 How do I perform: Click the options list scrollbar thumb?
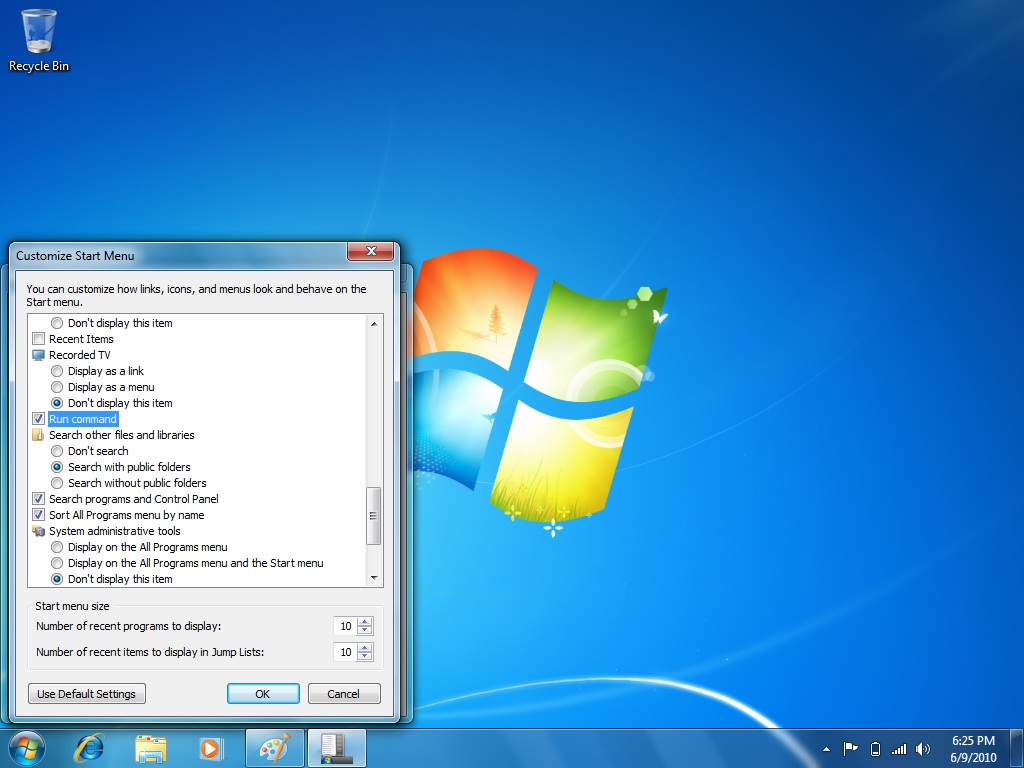(x=374, y=516)
